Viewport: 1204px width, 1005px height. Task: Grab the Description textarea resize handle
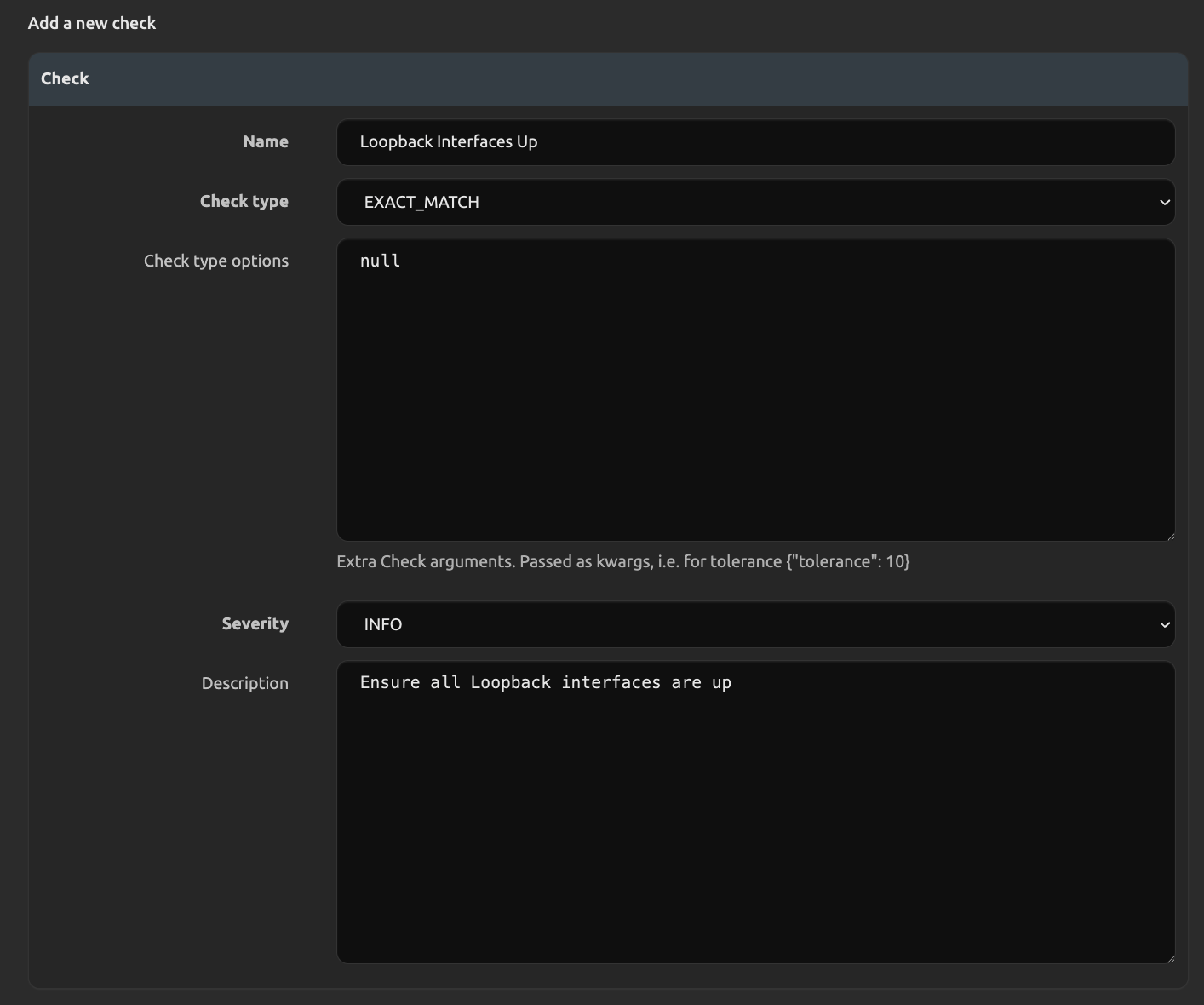pyautogui.click(x=1170, y=958)
